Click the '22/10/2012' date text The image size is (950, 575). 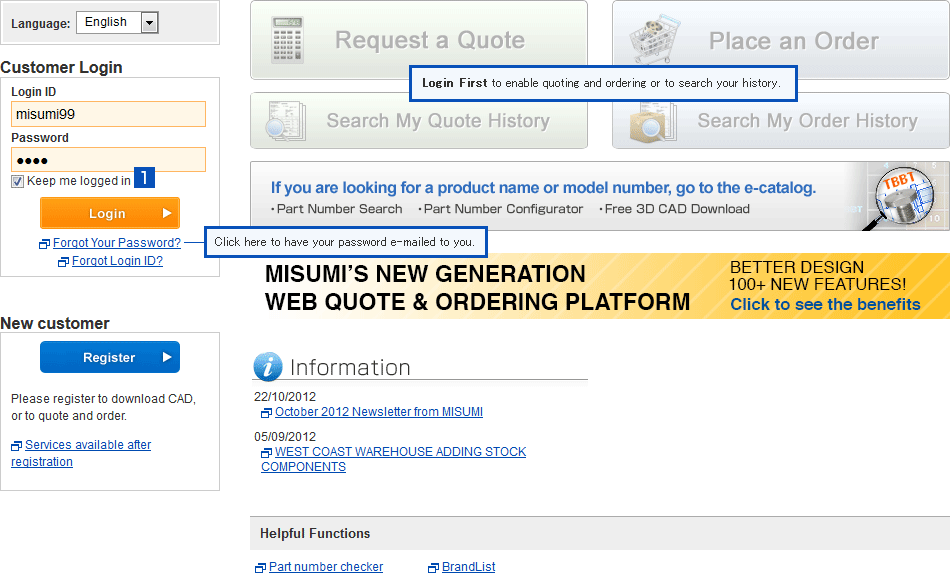click(x=285, y=397)
